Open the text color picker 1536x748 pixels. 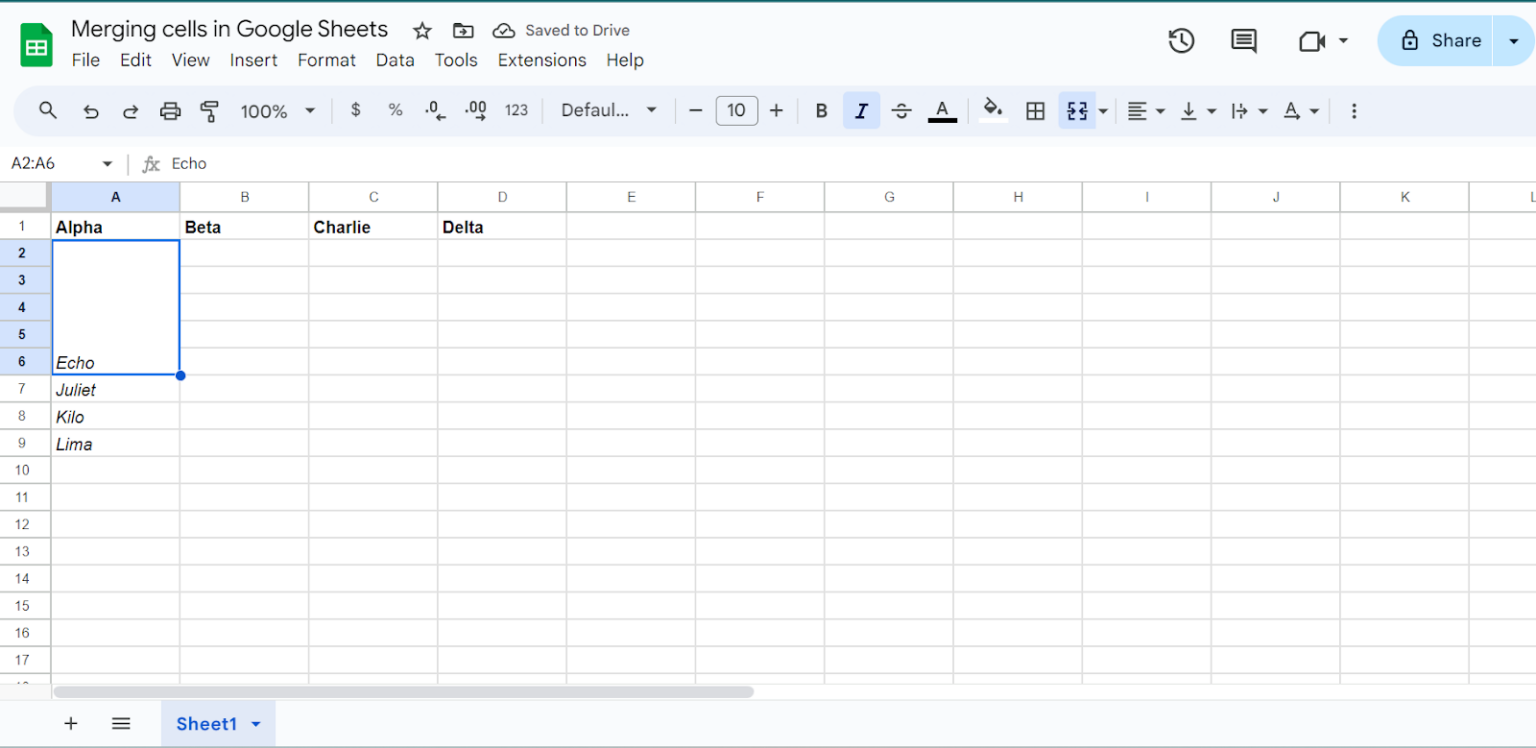coord(941,110)
